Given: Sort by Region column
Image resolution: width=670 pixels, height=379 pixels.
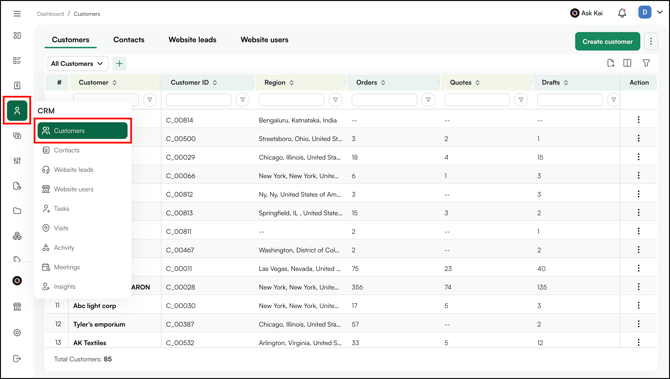Looking at the screenshot, I should click(291, 82).
